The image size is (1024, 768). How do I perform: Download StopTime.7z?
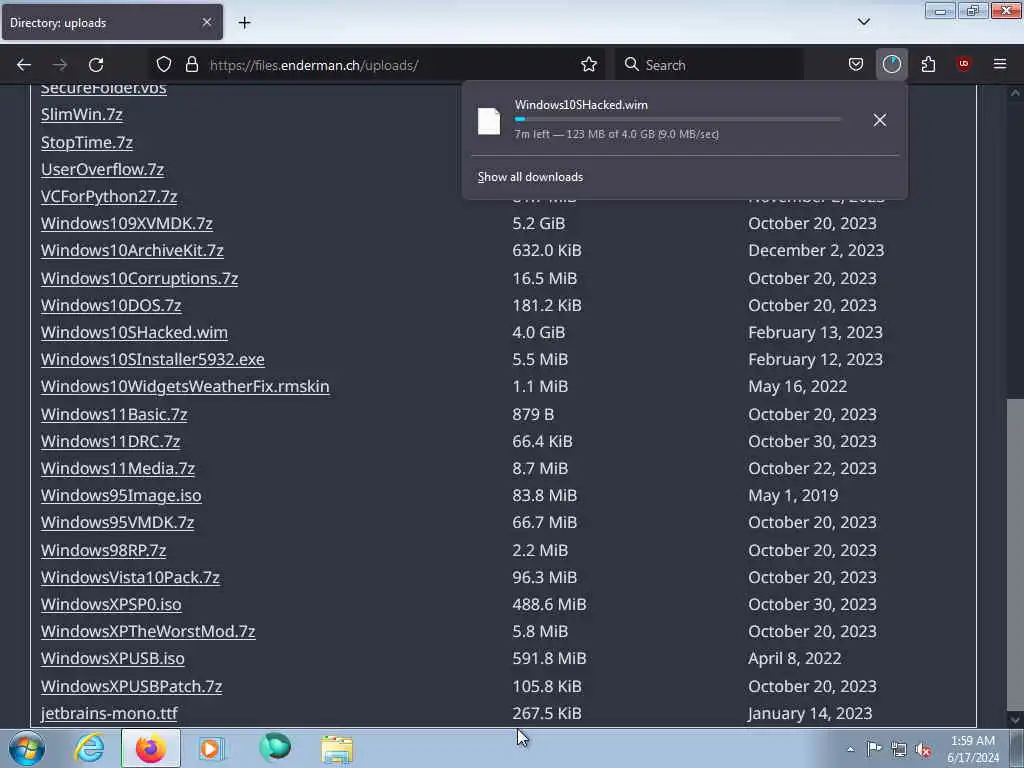click(87, 142)
